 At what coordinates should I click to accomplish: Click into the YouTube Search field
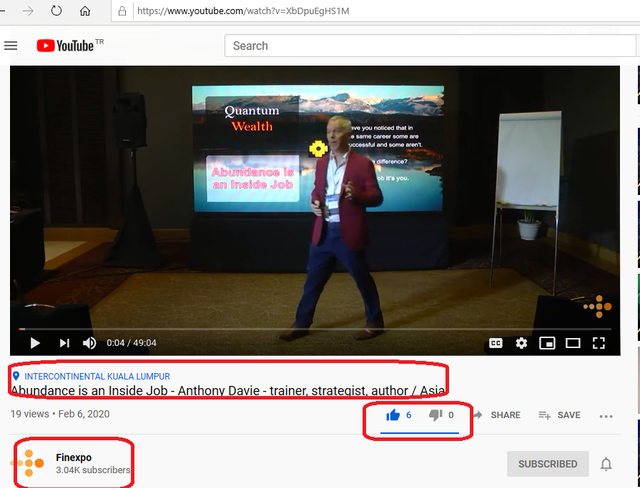[x=429, y=46]
